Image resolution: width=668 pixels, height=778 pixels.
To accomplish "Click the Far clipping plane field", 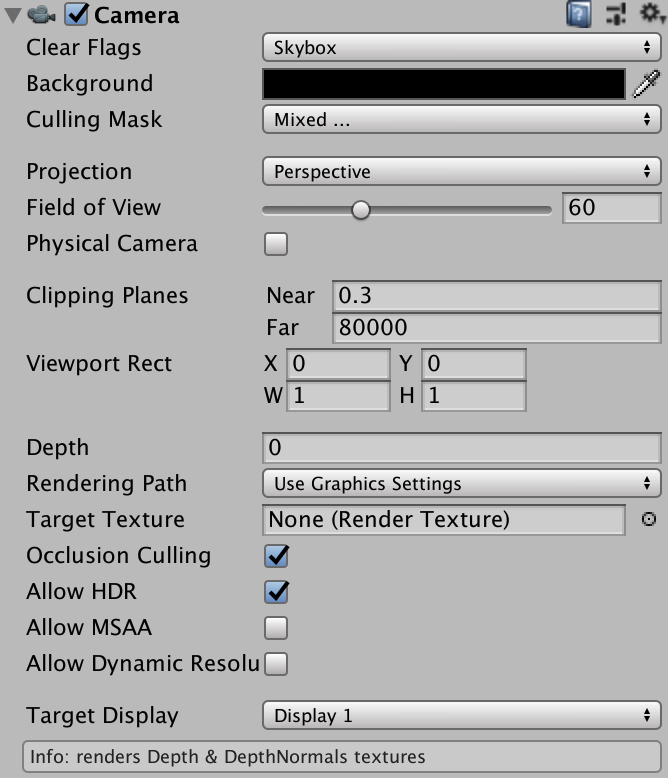I will [495, 328].
